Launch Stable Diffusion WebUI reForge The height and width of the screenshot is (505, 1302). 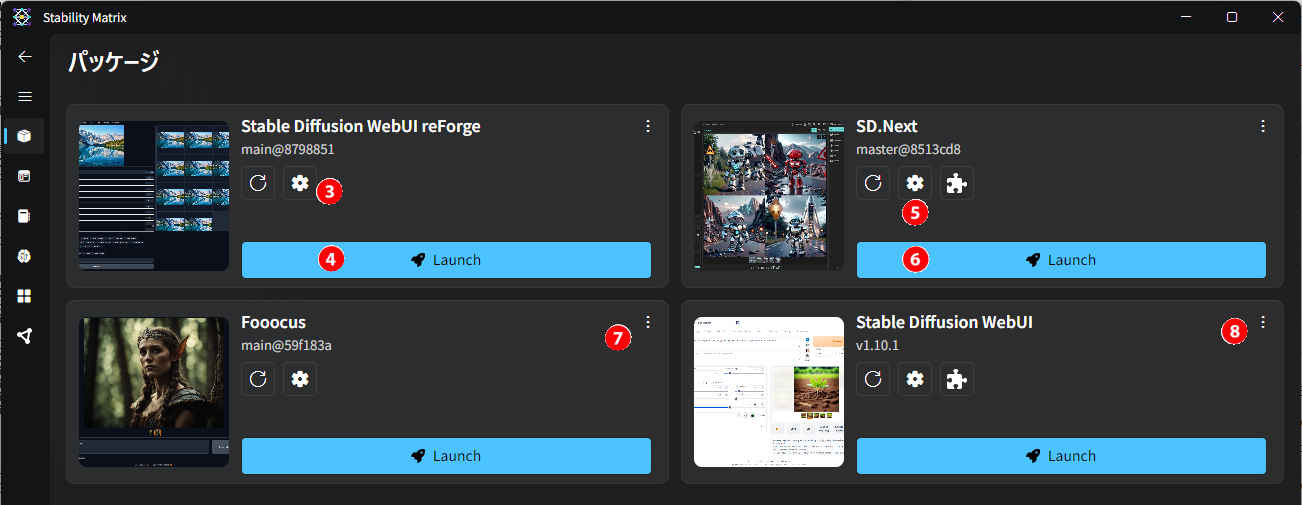click(446, 260)
